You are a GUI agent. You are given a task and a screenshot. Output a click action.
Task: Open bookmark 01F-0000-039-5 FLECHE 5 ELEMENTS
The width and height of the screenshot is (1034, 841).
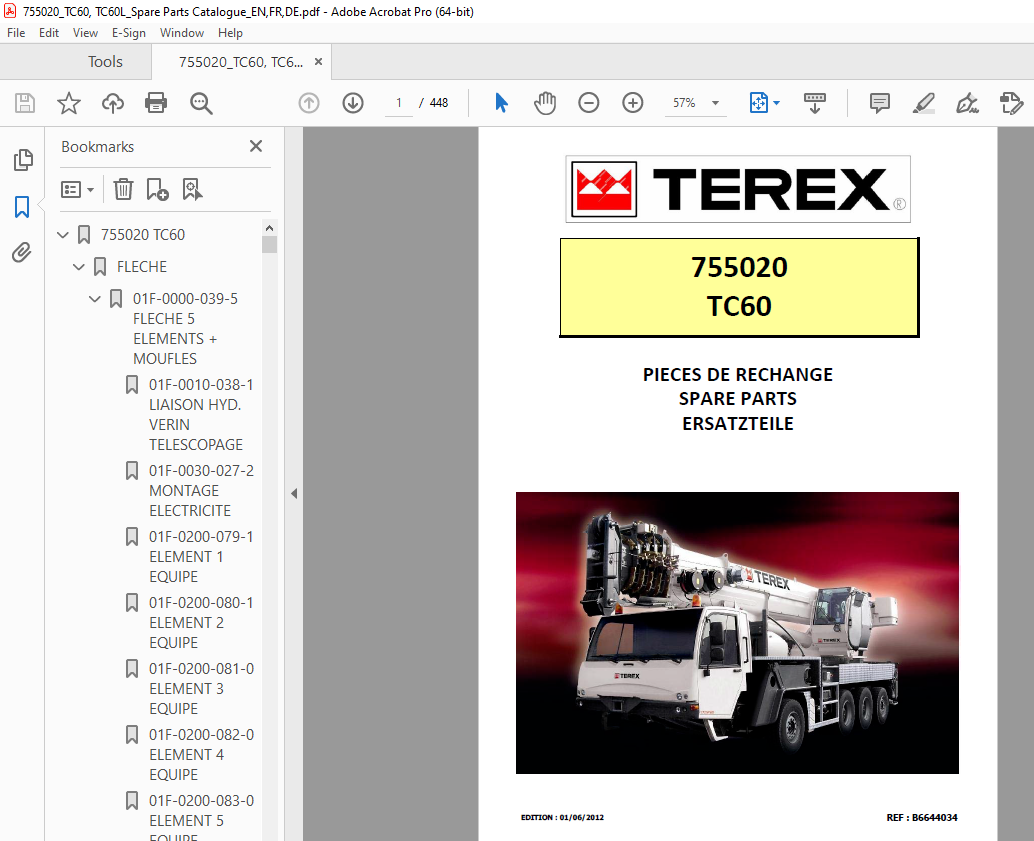(x=185, y=328)
